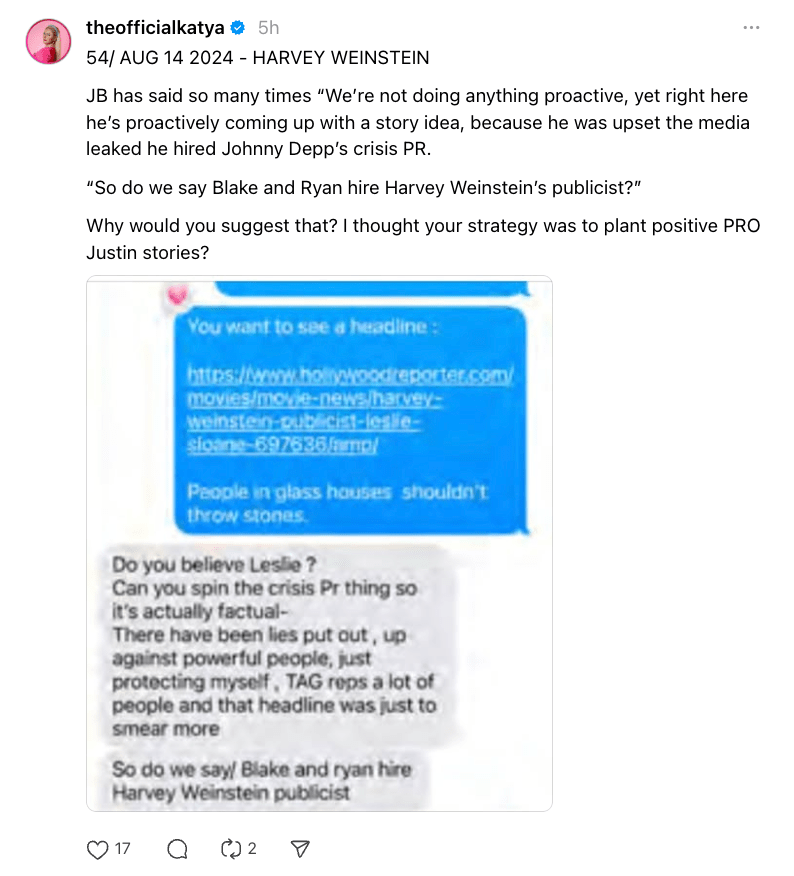Click the hollywoodreporter.com link in image
This screenshot has height=876, width=794.
[x=350, y=409]
